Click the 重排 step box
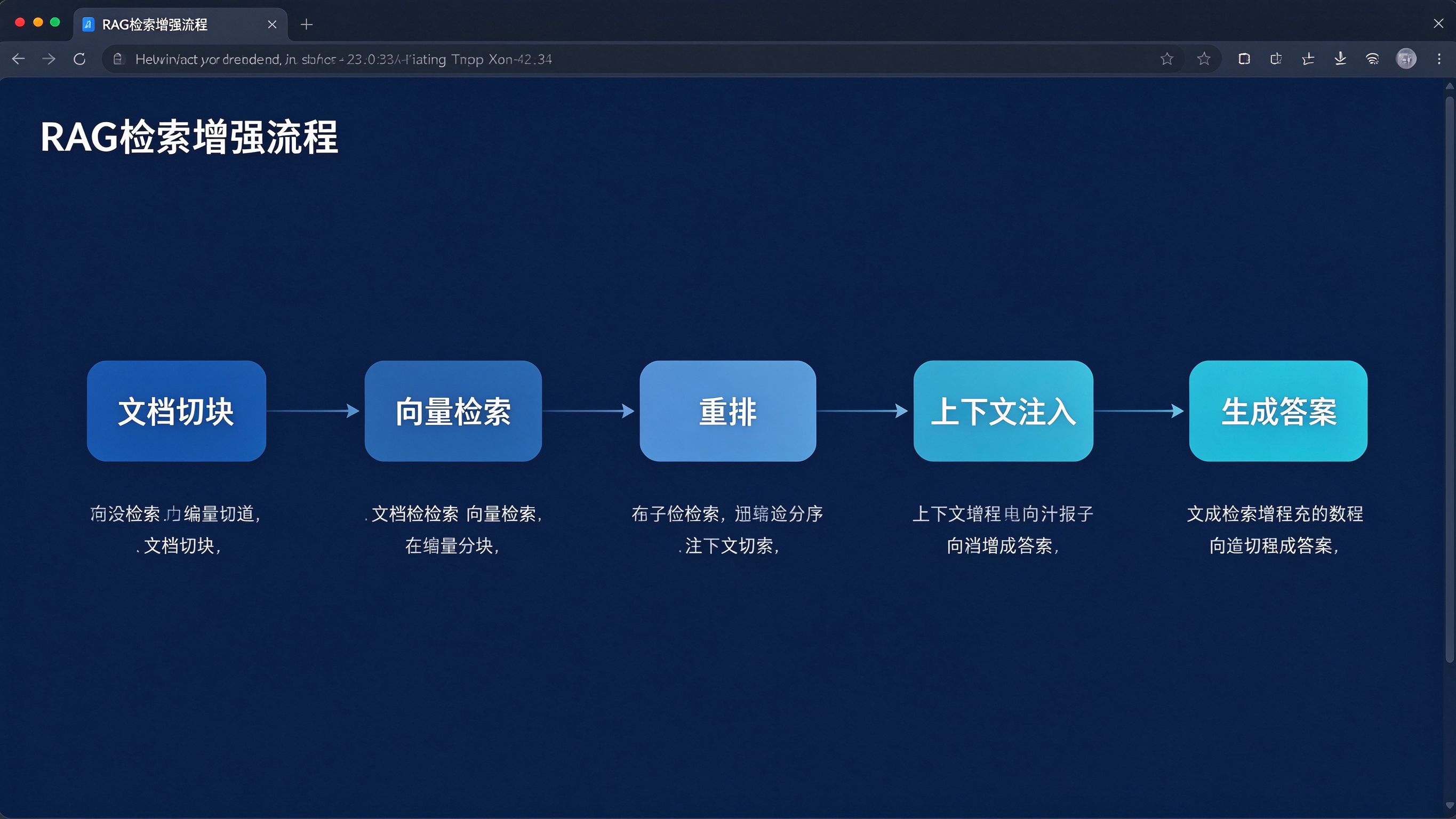The height and width of the screenshot is (819, 1456). pyautogui.click(x=728, y=411)
